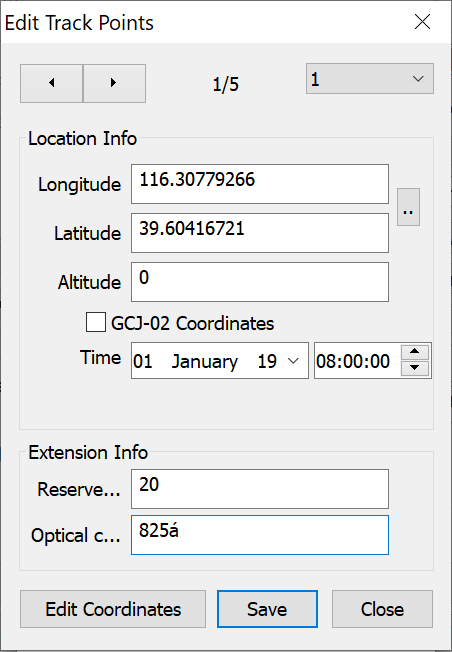The width and height of the screenshot is (452, 652).
Task: Go to next track point
Action: (114, 83)
